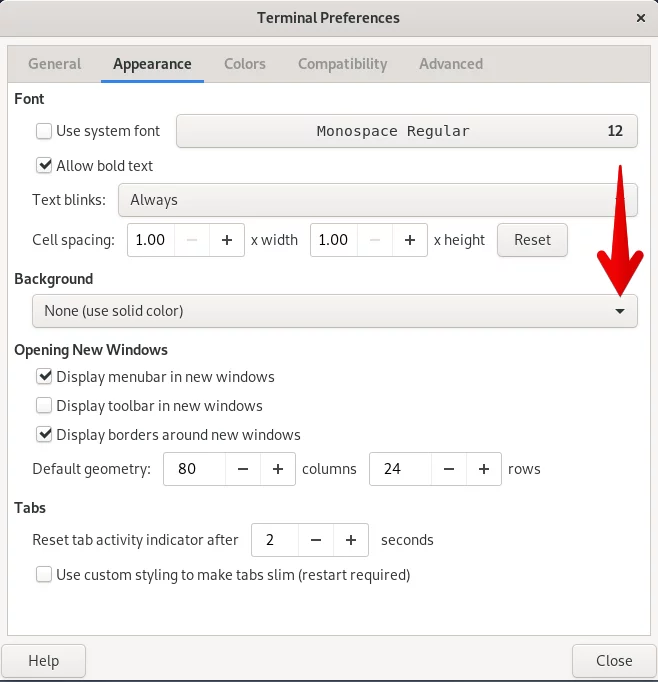Enable the Use system font checkbox
Image resolution: width=658 pixels, height=682 pixels.
(44, 131)
